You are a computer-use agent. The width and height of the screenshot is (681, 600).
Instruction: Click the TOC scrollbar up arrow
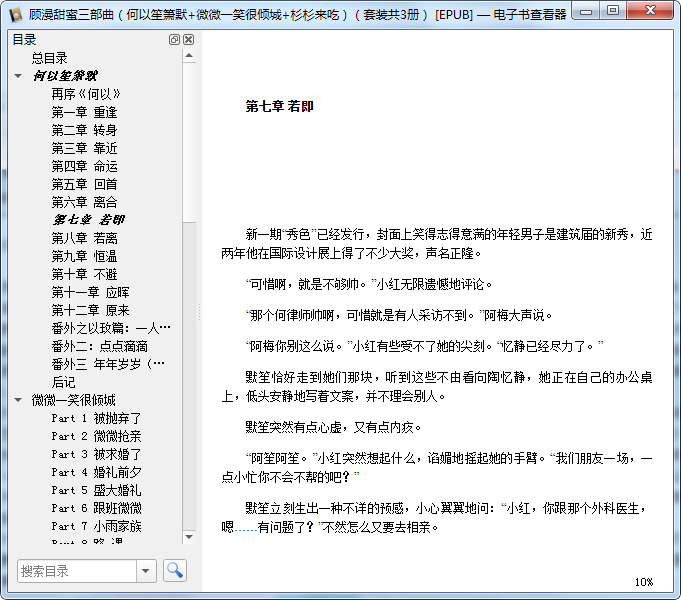click(x=189, y=56)
